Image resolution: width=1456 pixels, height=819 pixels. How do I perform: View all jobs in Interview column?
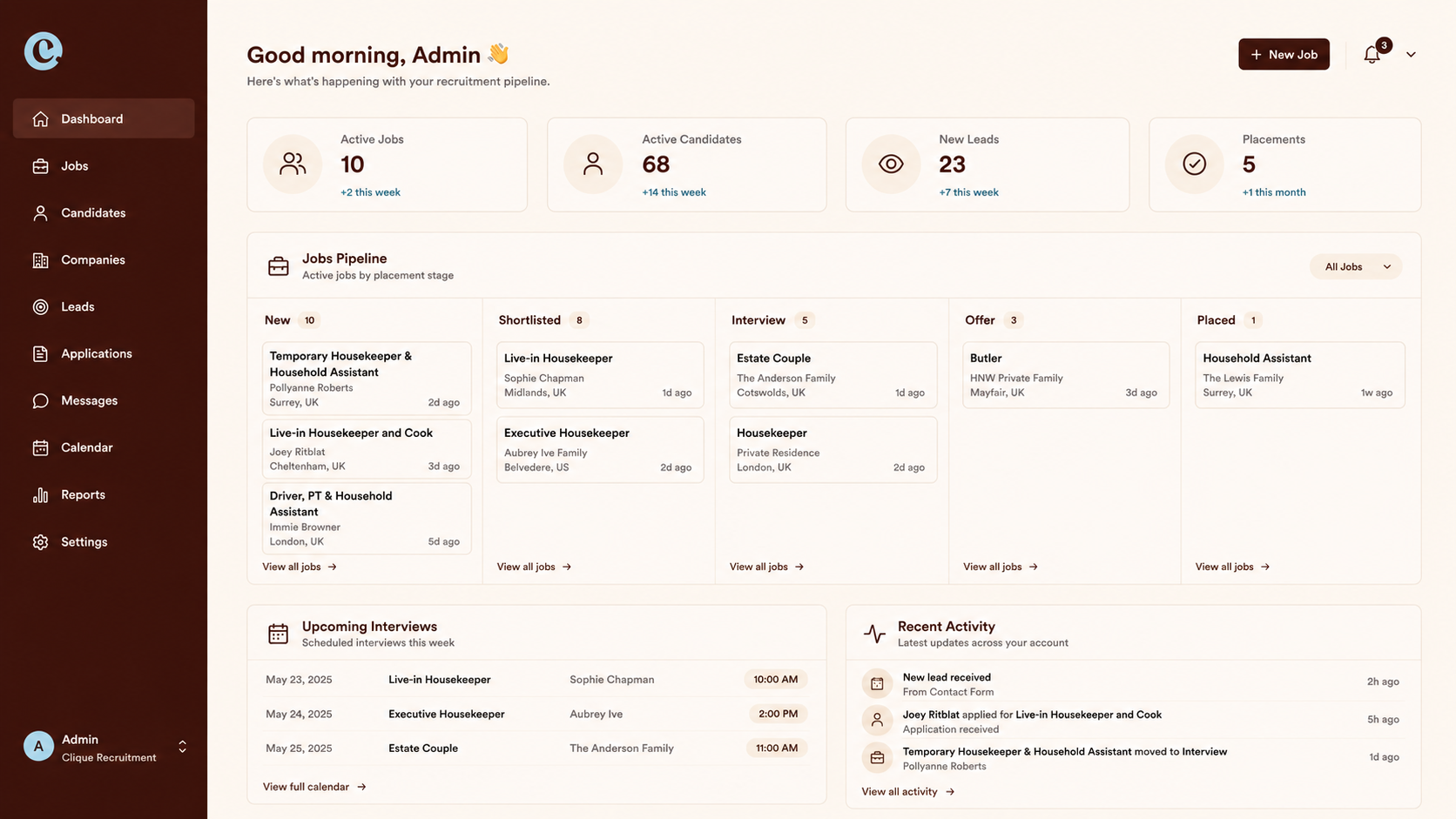click(766, 567)
